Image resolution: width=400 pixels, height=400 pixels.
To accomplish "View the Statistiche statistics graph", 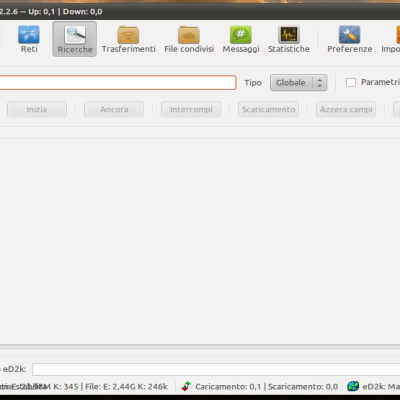I will click(x=289, y=39).
